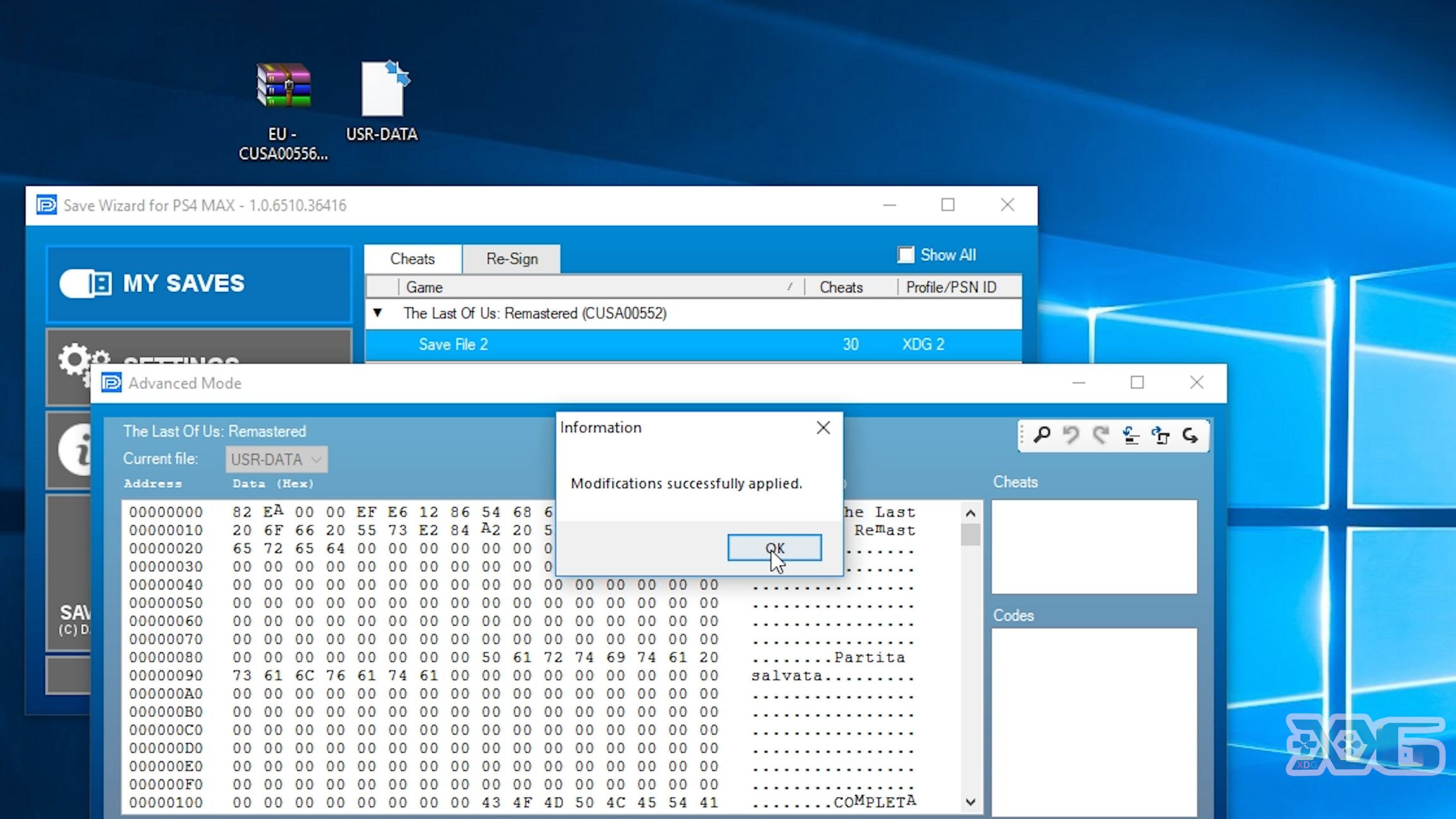
Task: Click the Save Wizard logo in main title bar
Action: tap(46, 205)
